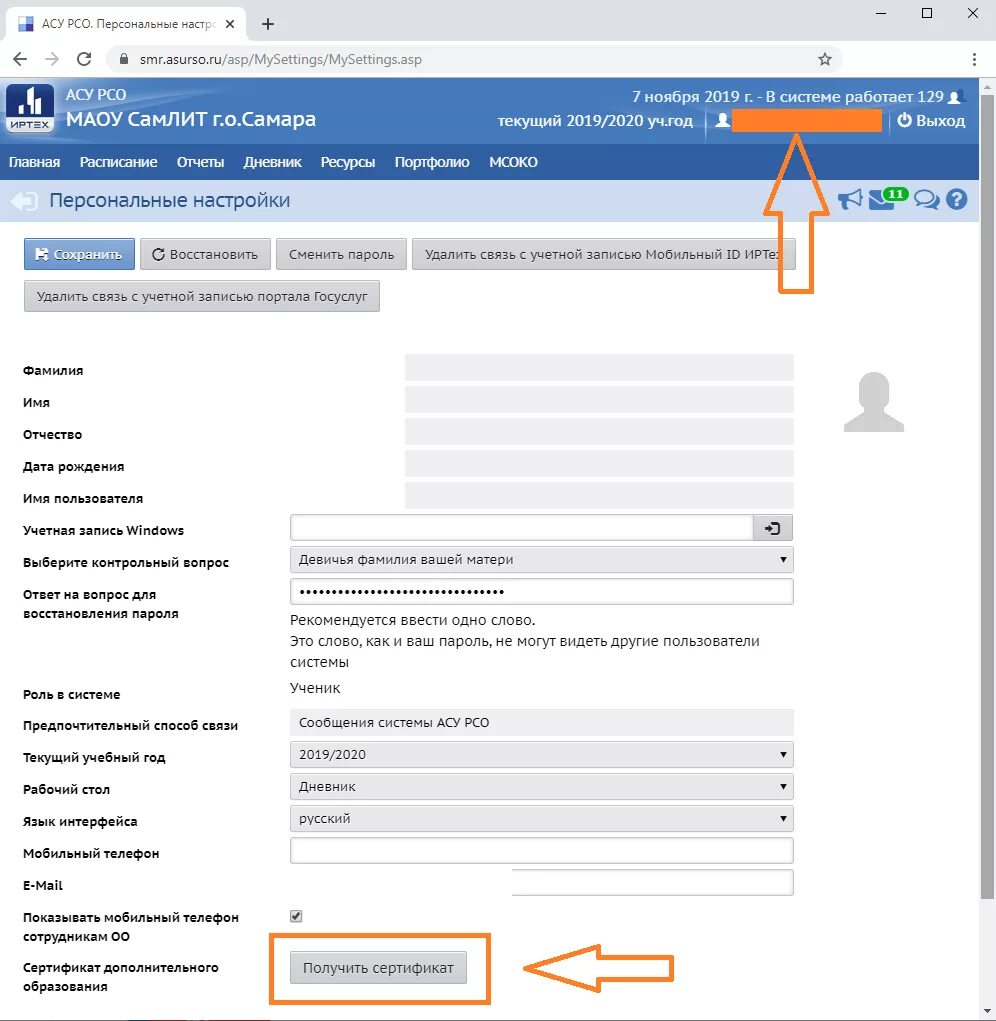Click the 'Ученик' role text

[315, 688]
